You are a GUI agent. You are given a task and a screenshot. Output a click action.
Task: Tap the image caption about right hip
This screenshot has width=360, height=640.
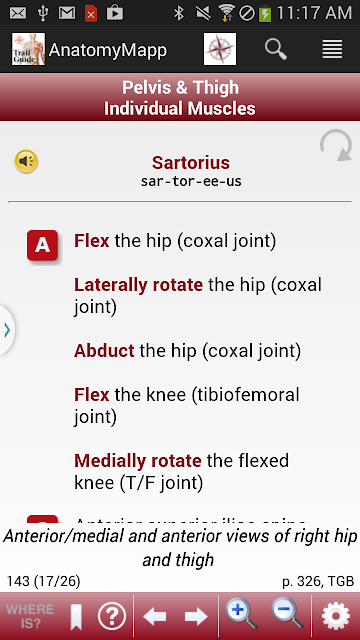[x=180, y=548]
